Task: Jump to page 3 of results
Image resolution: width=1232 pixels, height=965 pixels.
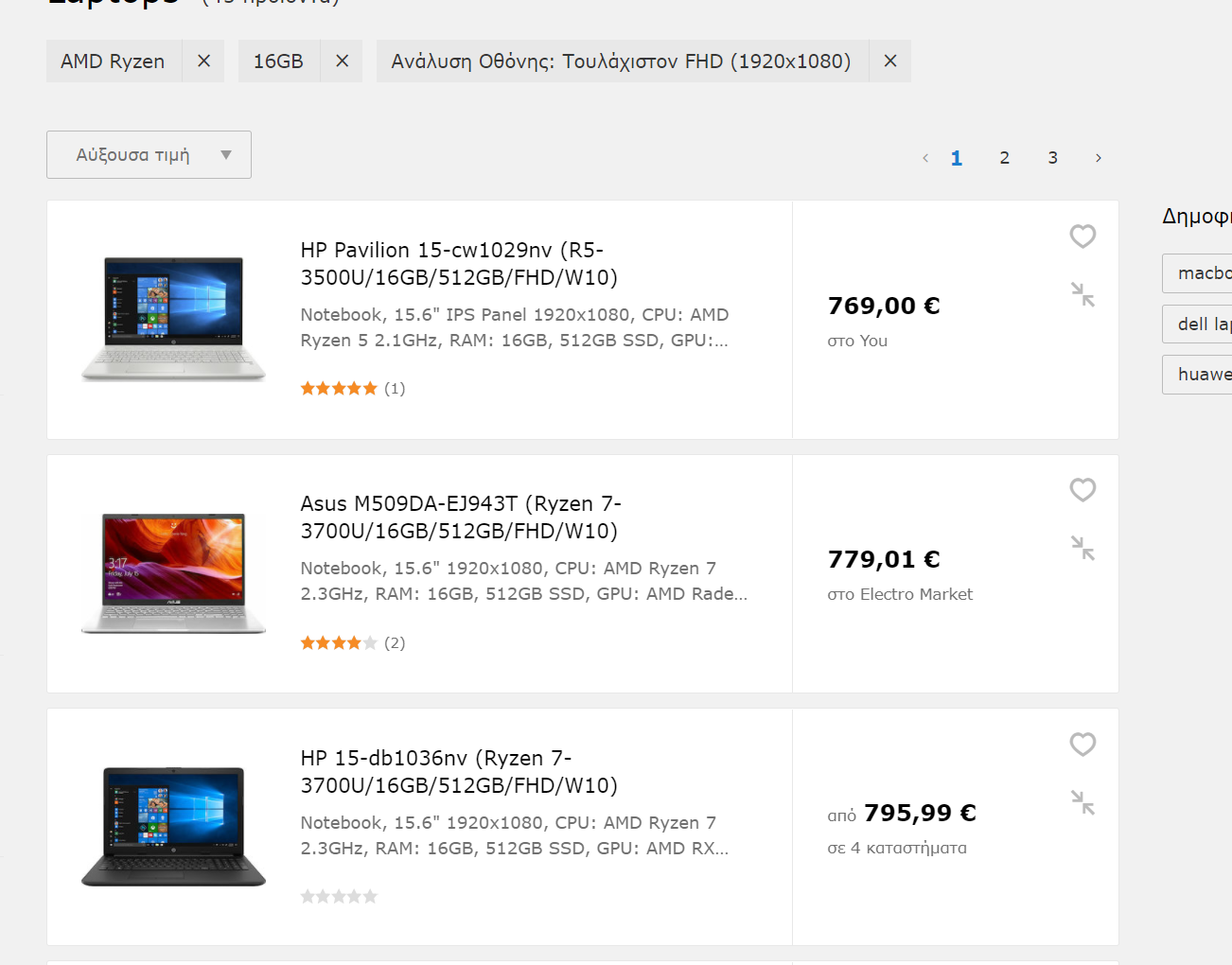Action: pos(1052,158)
